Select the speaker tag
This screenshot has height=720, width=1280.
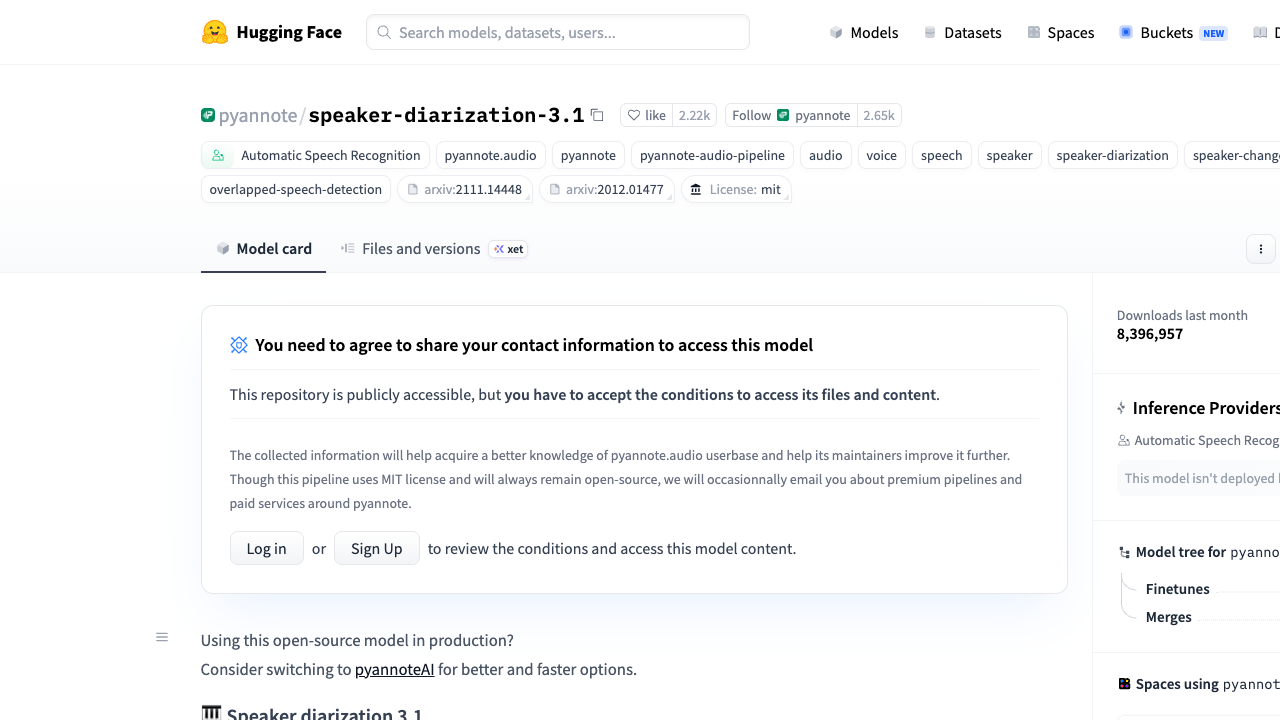[x=1010, y=155]
